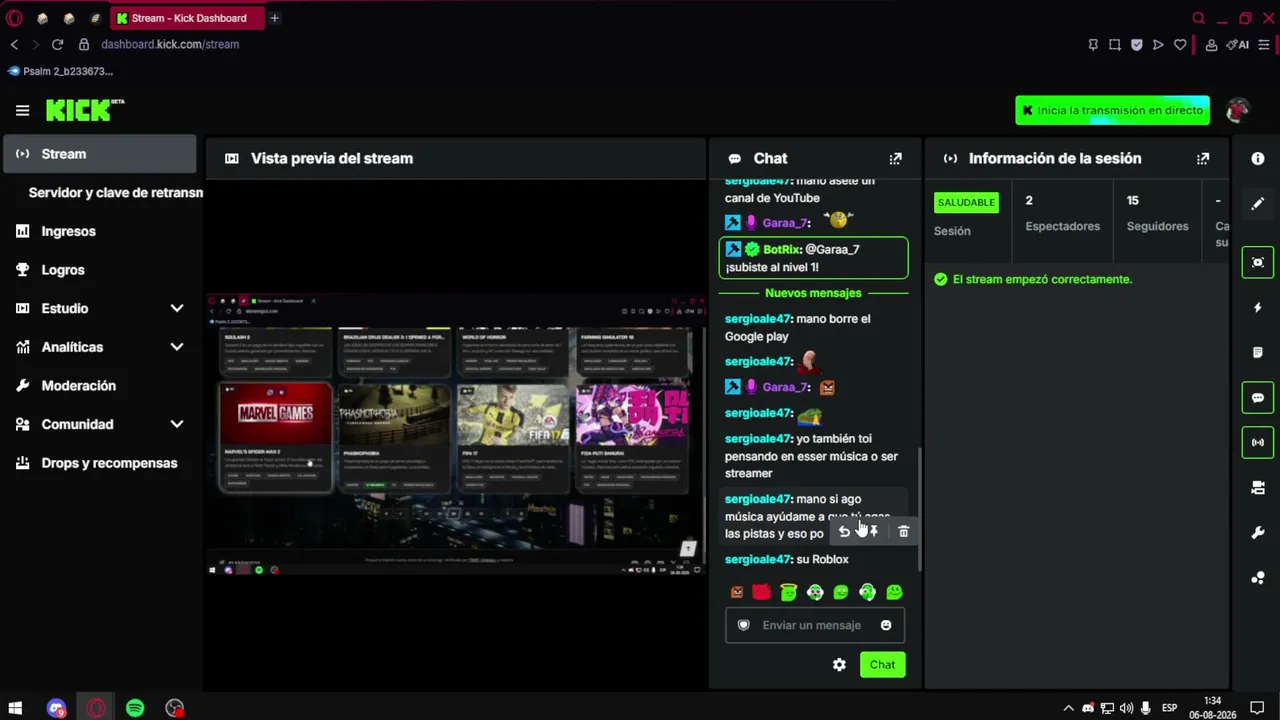Toggle the stream preview panel icon
1280x720 pixels.
click(x=1258, y=262)
